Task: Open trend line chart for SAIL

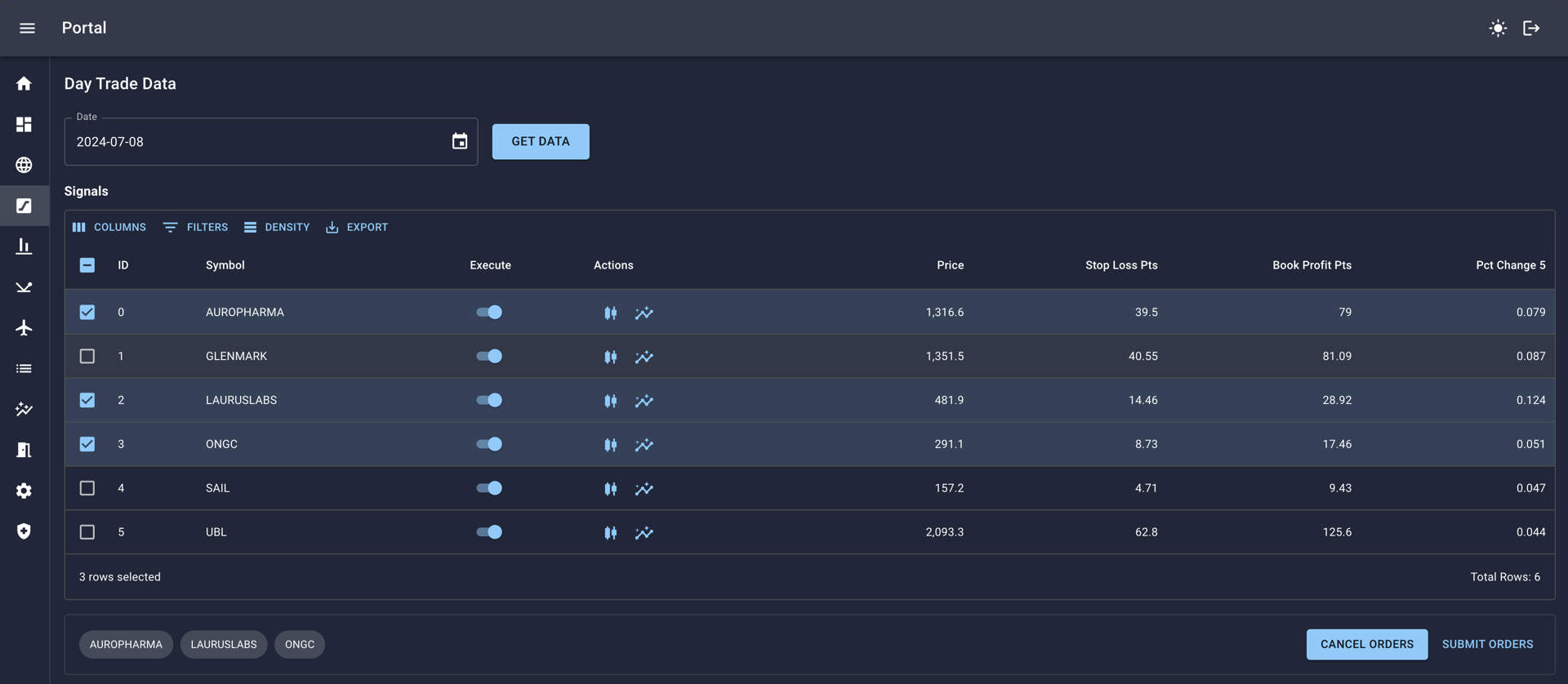Action: (x=644, y=489)
